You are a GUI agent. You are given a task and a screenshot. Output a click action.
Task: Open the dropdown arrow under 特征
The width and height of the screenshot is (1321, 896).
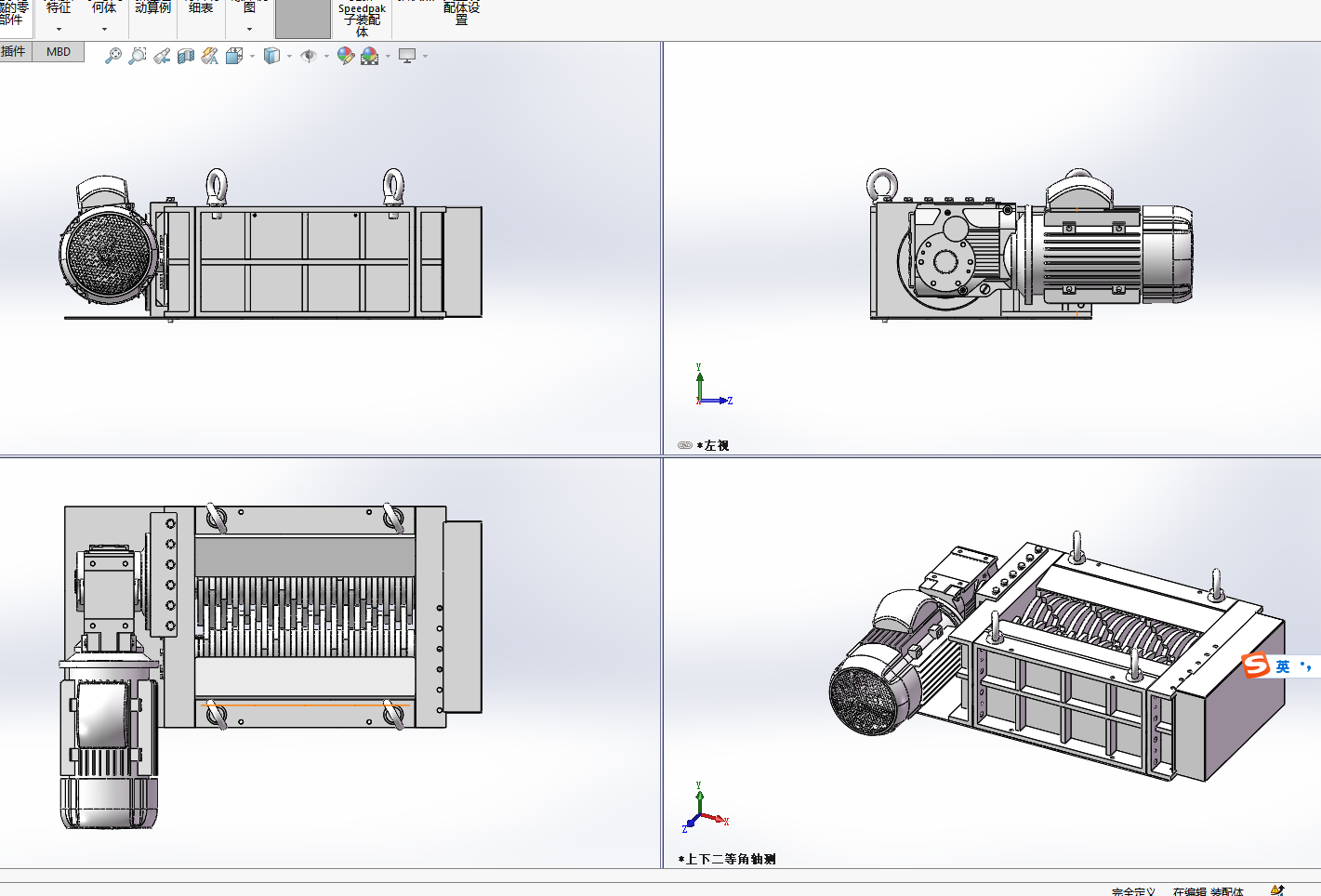click(x=59, y=29)
